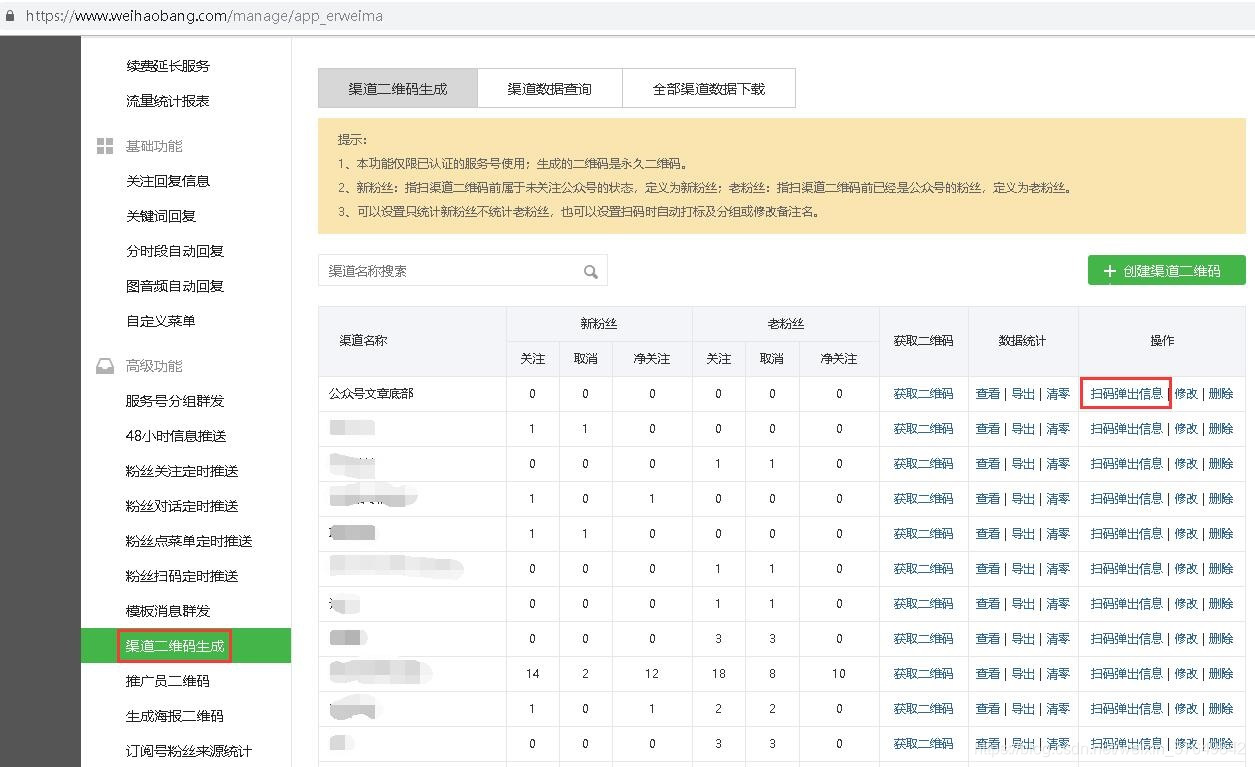Image resolution: width=1255 pixels, height=767 pixels.
Task: Open 关注回复信息 menu item
Action: pyautogui.click(x=168, y=181)
